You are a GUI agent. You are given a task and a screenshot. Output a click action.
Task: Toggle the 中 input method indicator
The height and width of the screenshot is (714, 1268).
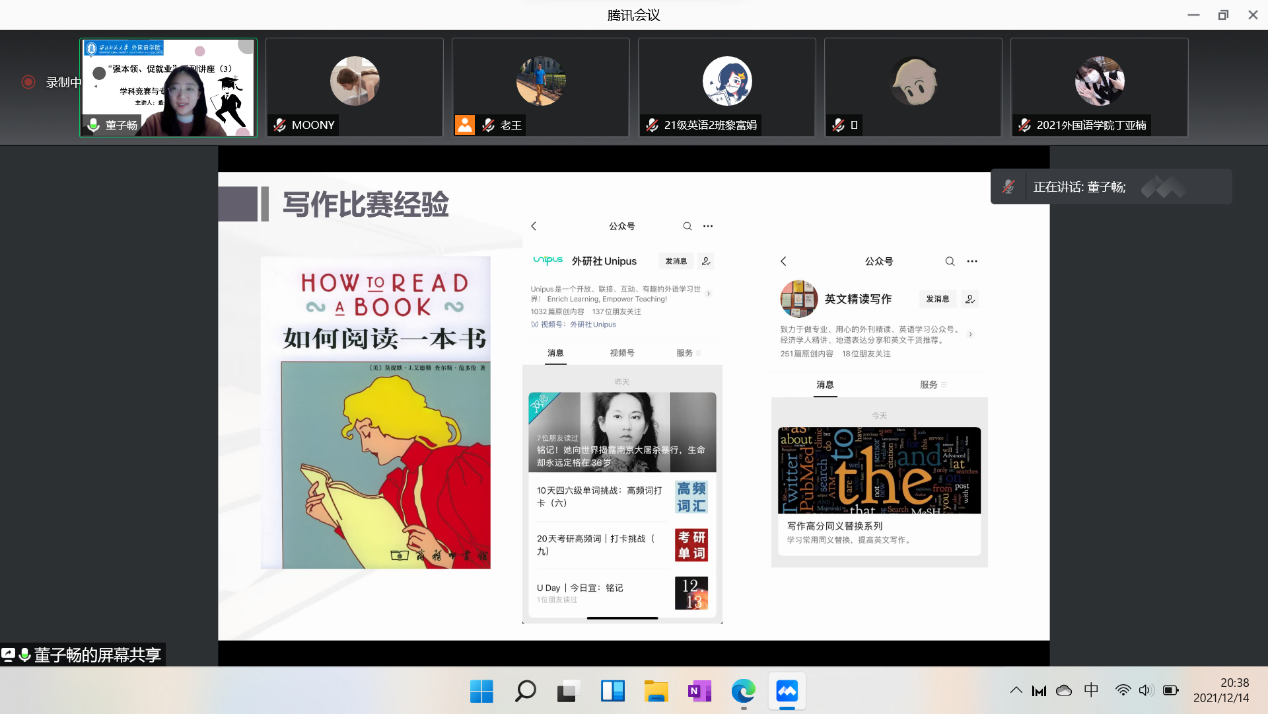[1091, 690]
